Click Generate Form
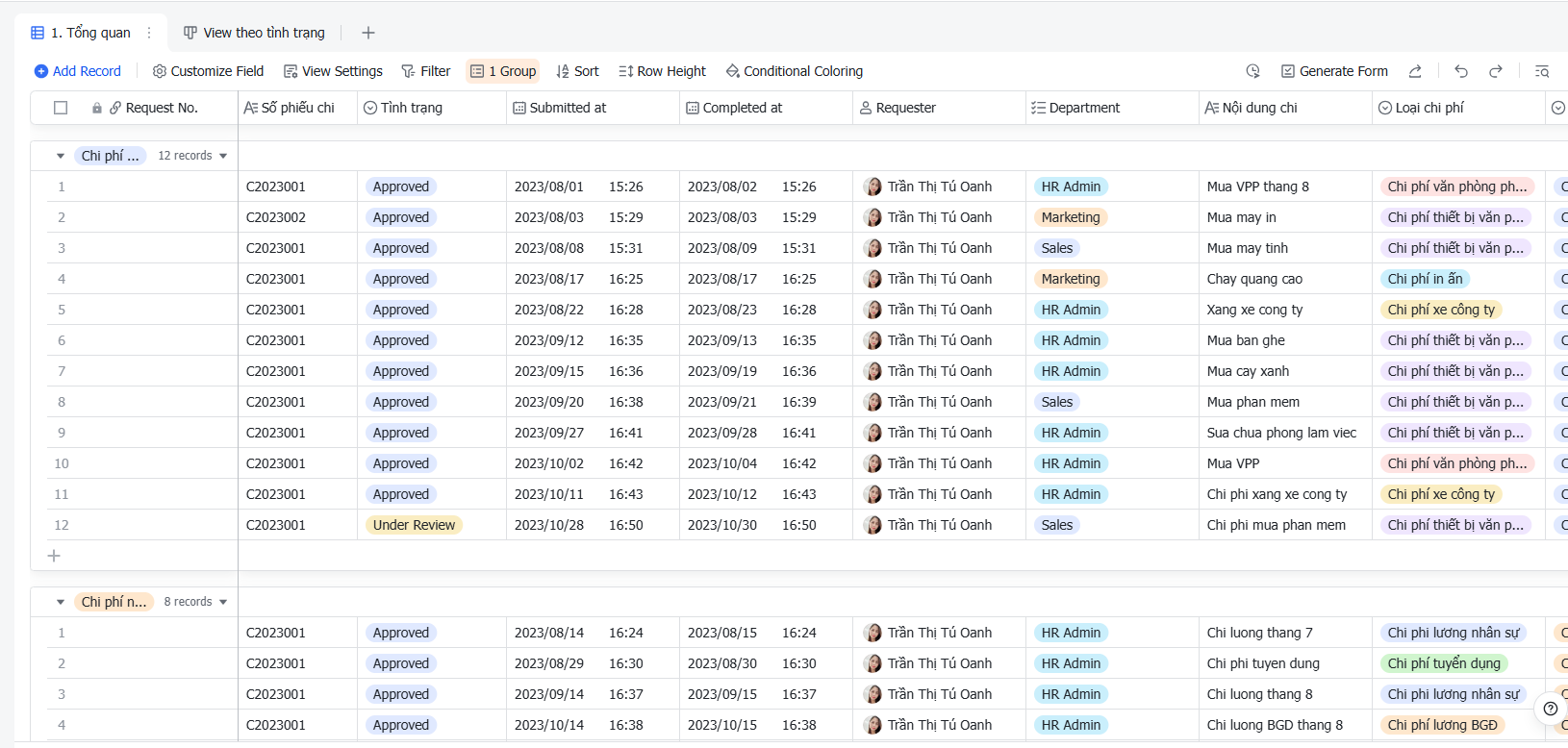 click(x=1334, y=71)
